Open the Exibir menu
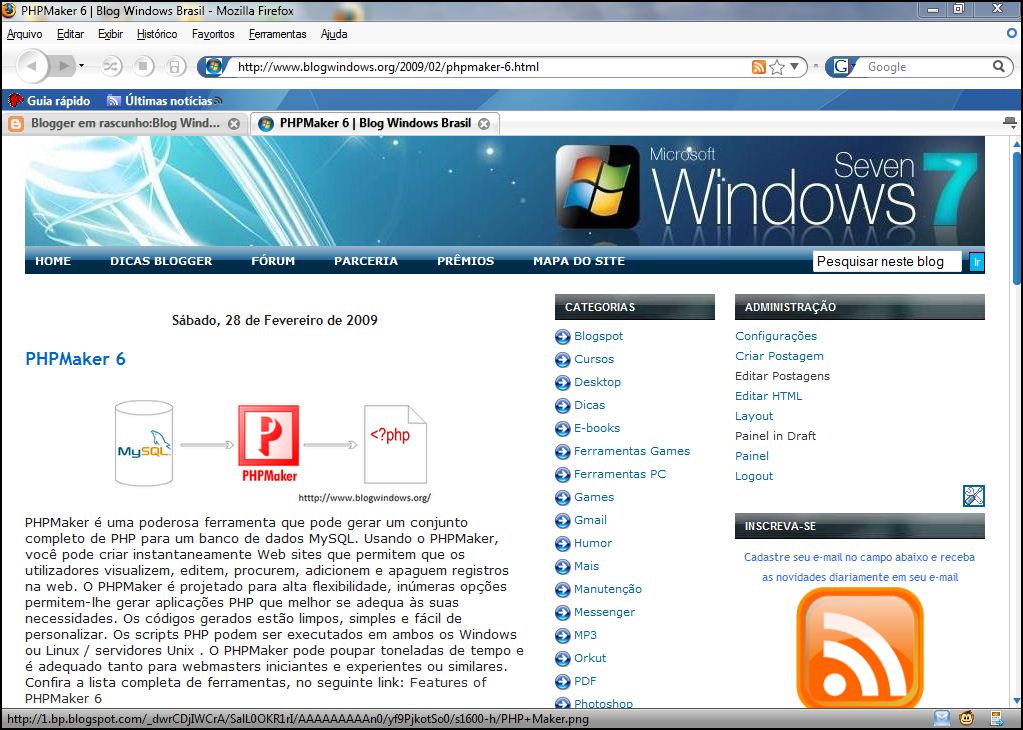Image resolution: width=1023 pixels, height=730 pixels. click(110, 34)
